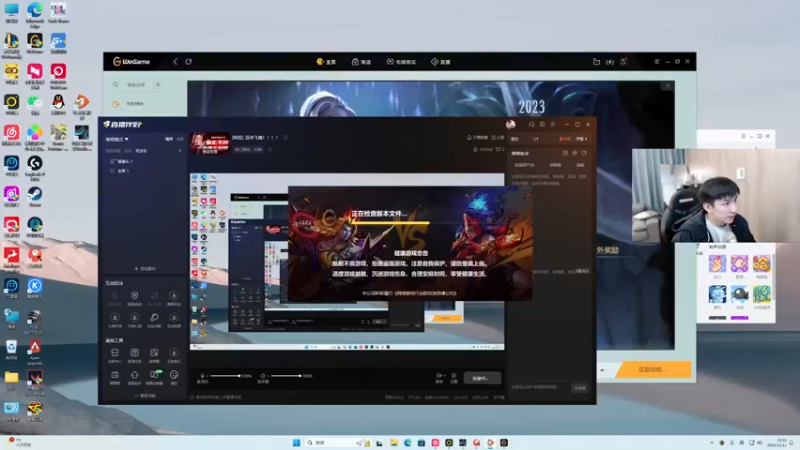Open stream settings gear near start-live
800x450 pixels.
tap(454, 378)
